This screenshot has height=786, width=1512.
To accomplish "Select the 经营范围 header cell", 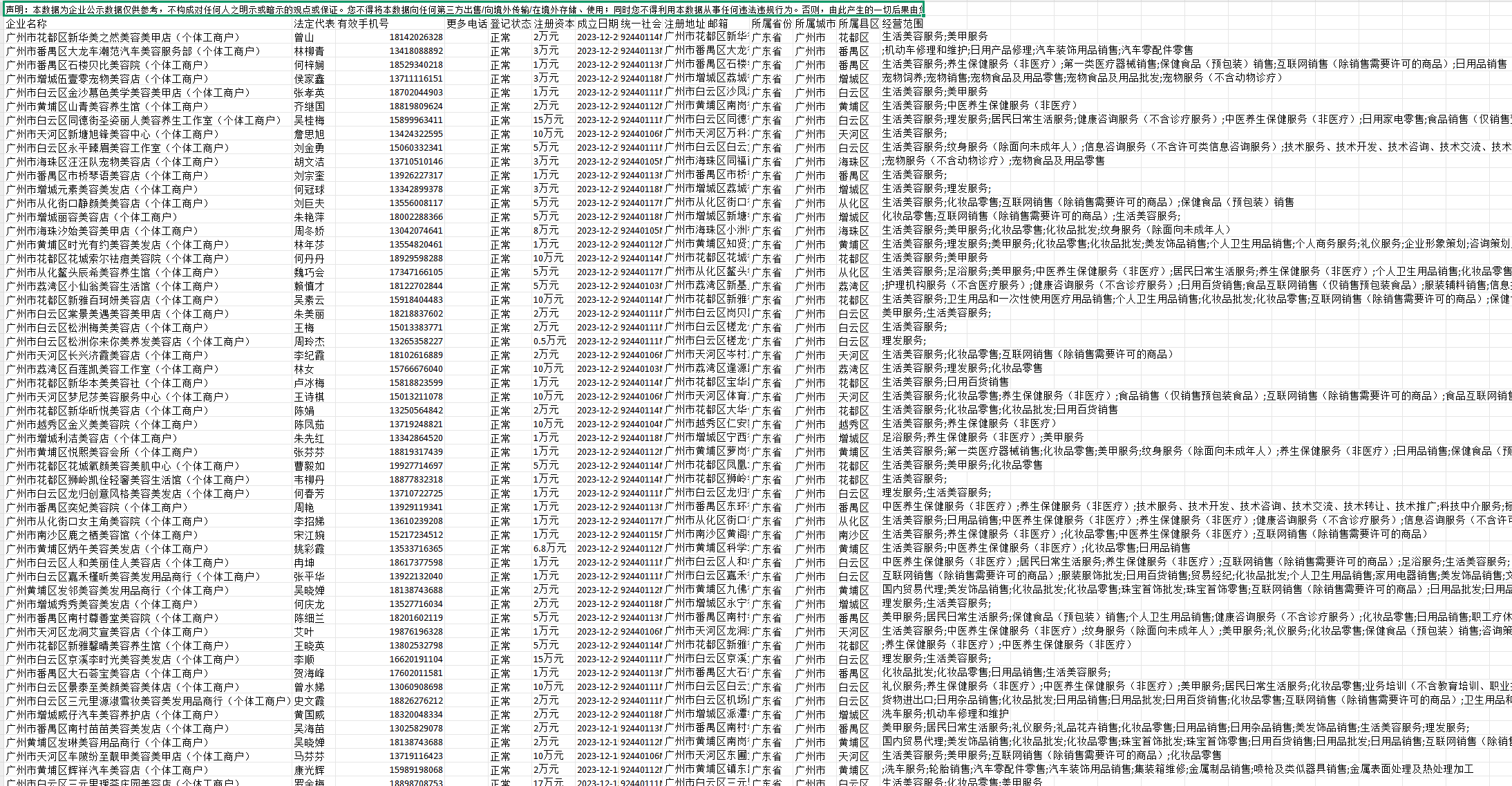I will (x=903, y=24).
